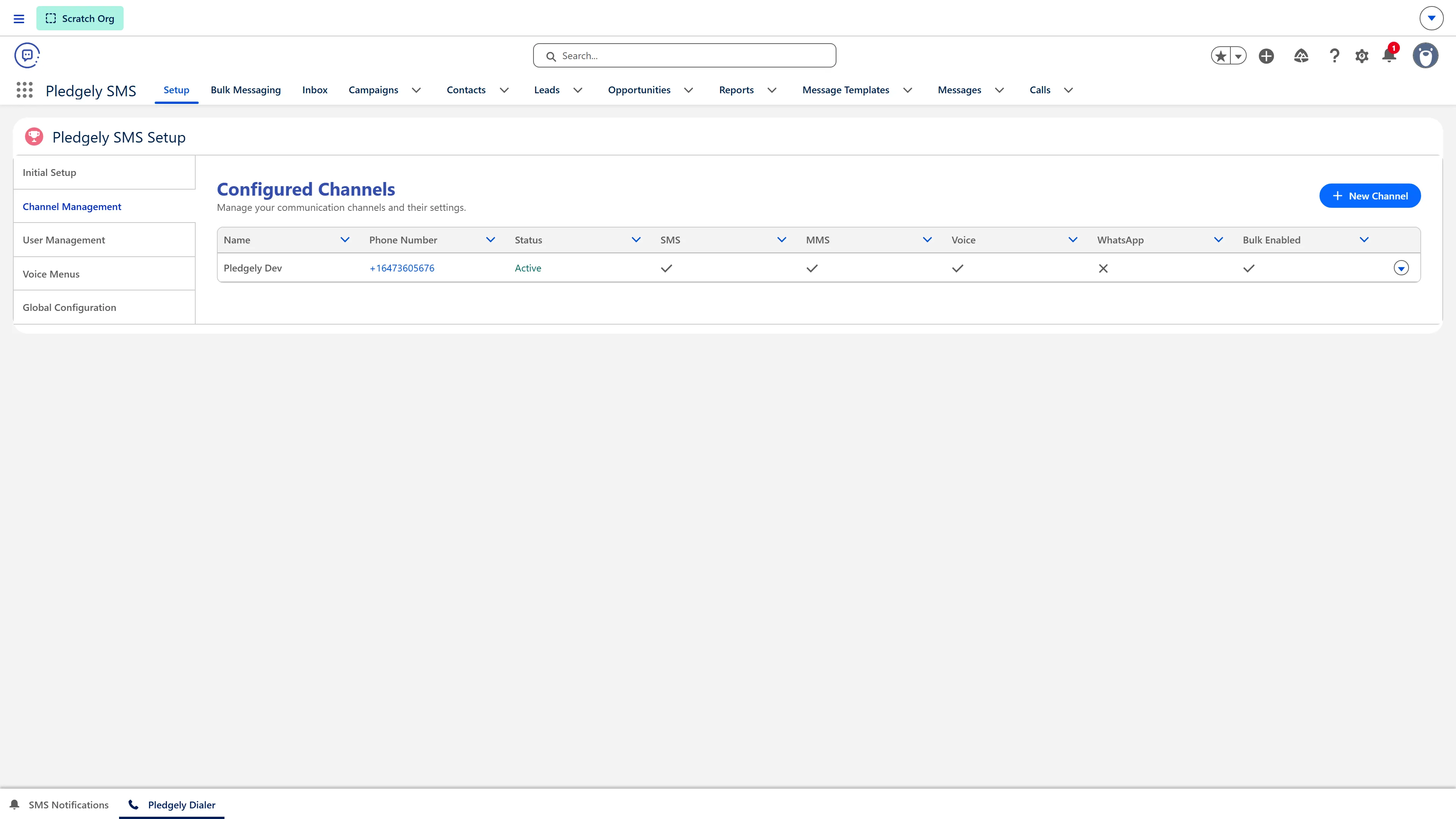Open the Name column menu chevron
1456x819 pixels.
(345, 240)
